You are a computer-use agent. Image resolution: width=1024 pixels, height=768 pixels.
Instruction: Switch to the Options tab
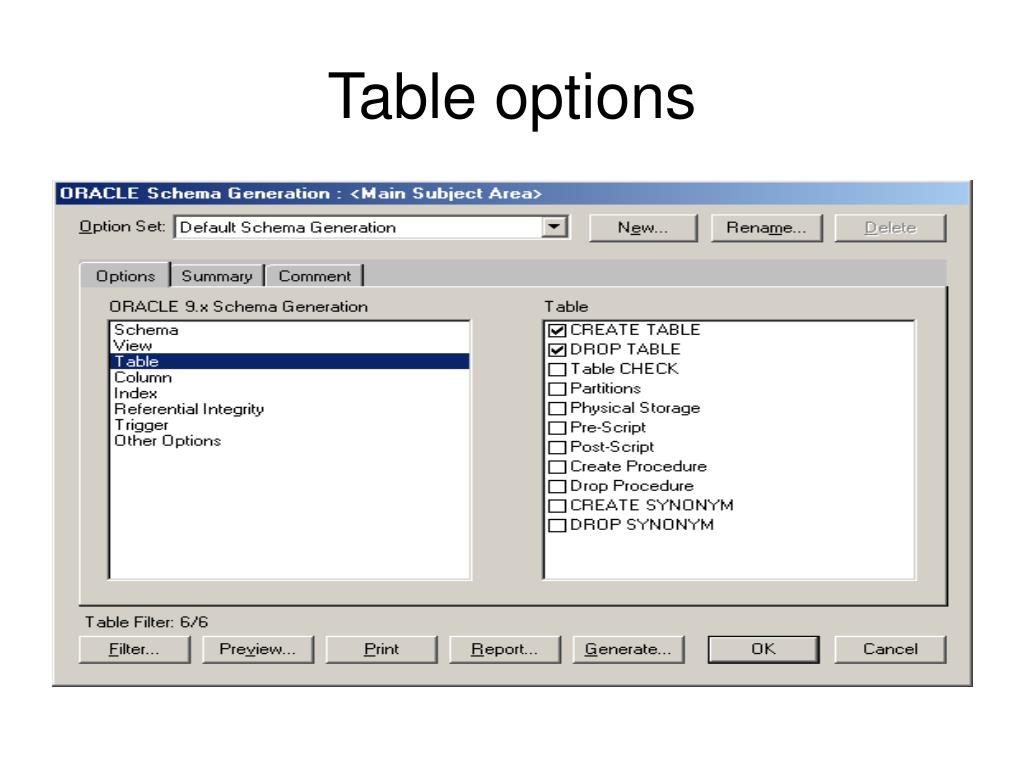(x=125, y=276)
